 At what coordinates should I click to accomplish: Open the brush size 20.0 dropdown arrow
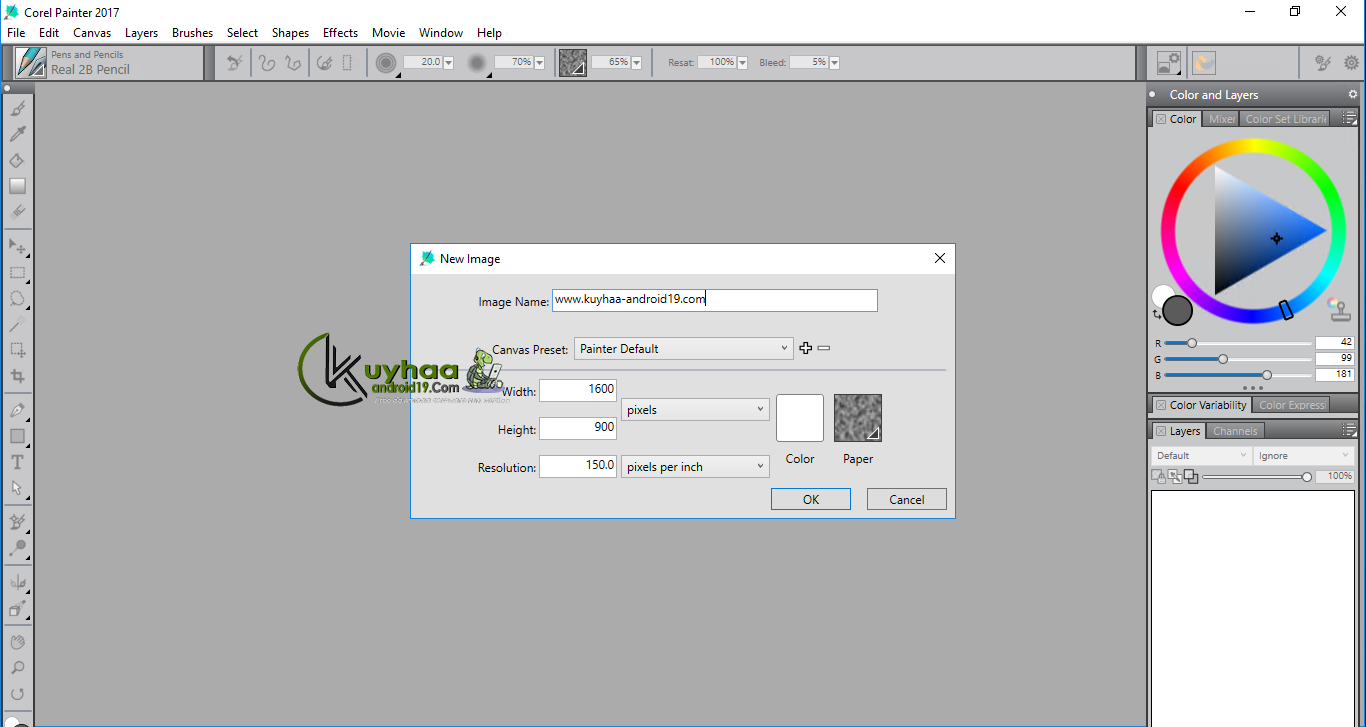[x=448, y=63]
